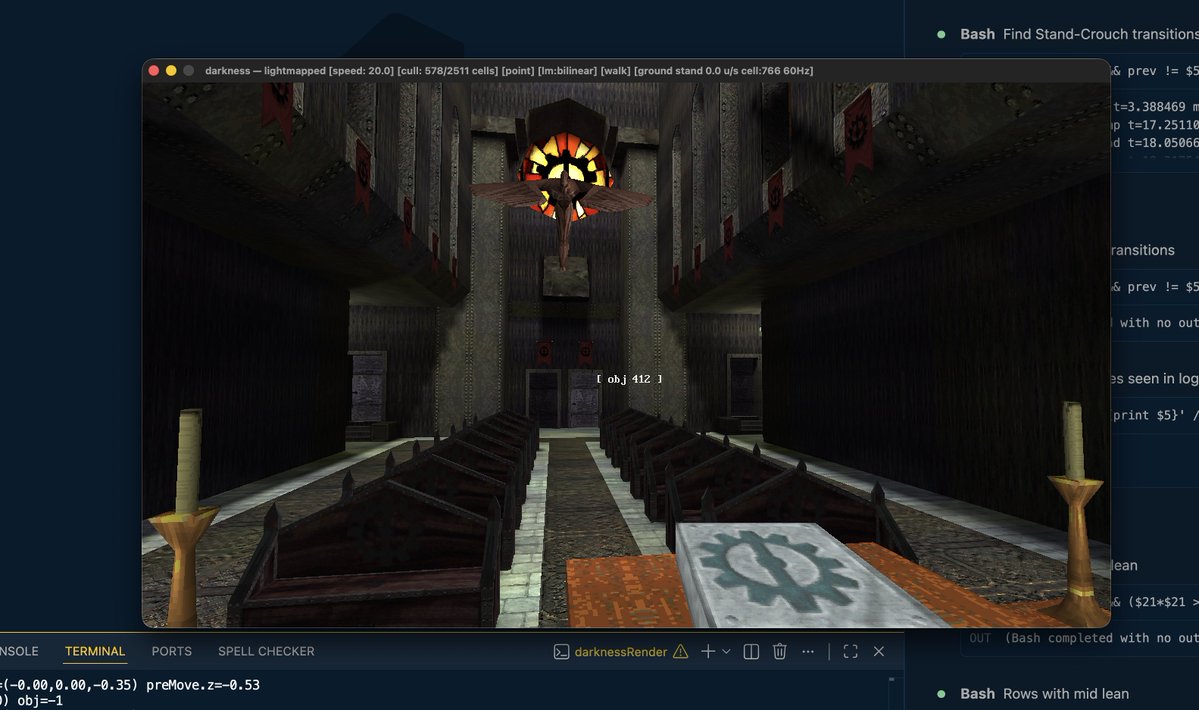Split the terminal panel
Screen dimensions: 1199x710
[752, 652]
